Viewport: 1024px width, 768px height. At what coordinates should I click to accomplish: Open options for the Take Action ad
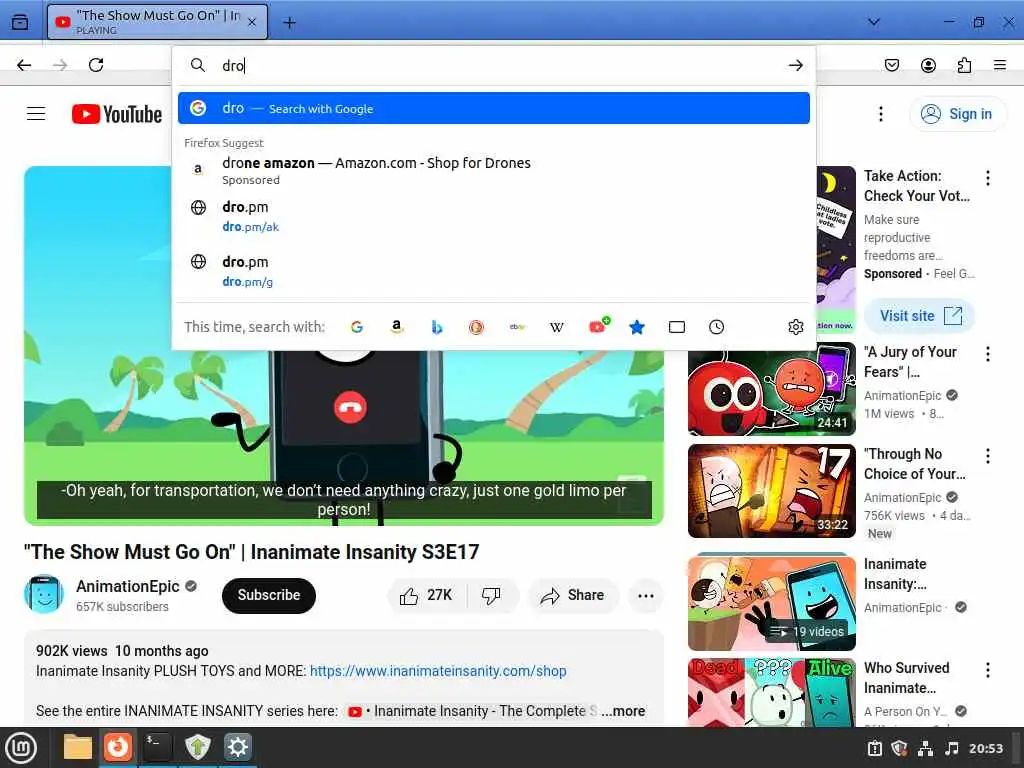pos(987,178)
